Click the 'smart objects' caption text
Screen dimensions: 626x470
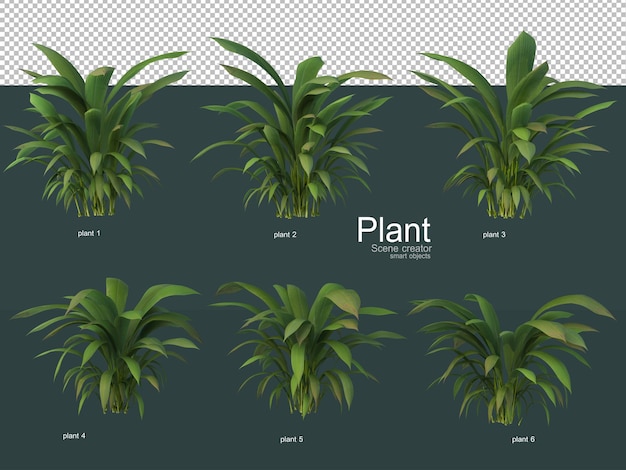coord(410,256)
